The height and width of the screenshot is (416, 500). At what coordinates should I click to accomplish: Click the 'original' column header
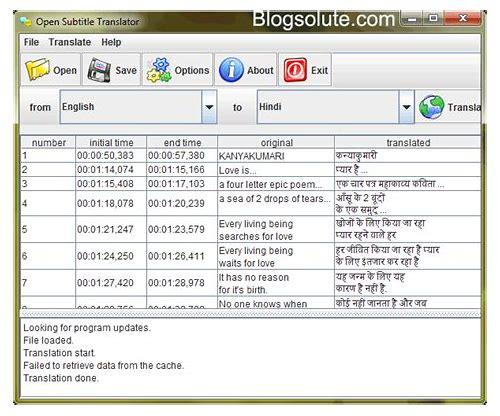click(276, 143)
